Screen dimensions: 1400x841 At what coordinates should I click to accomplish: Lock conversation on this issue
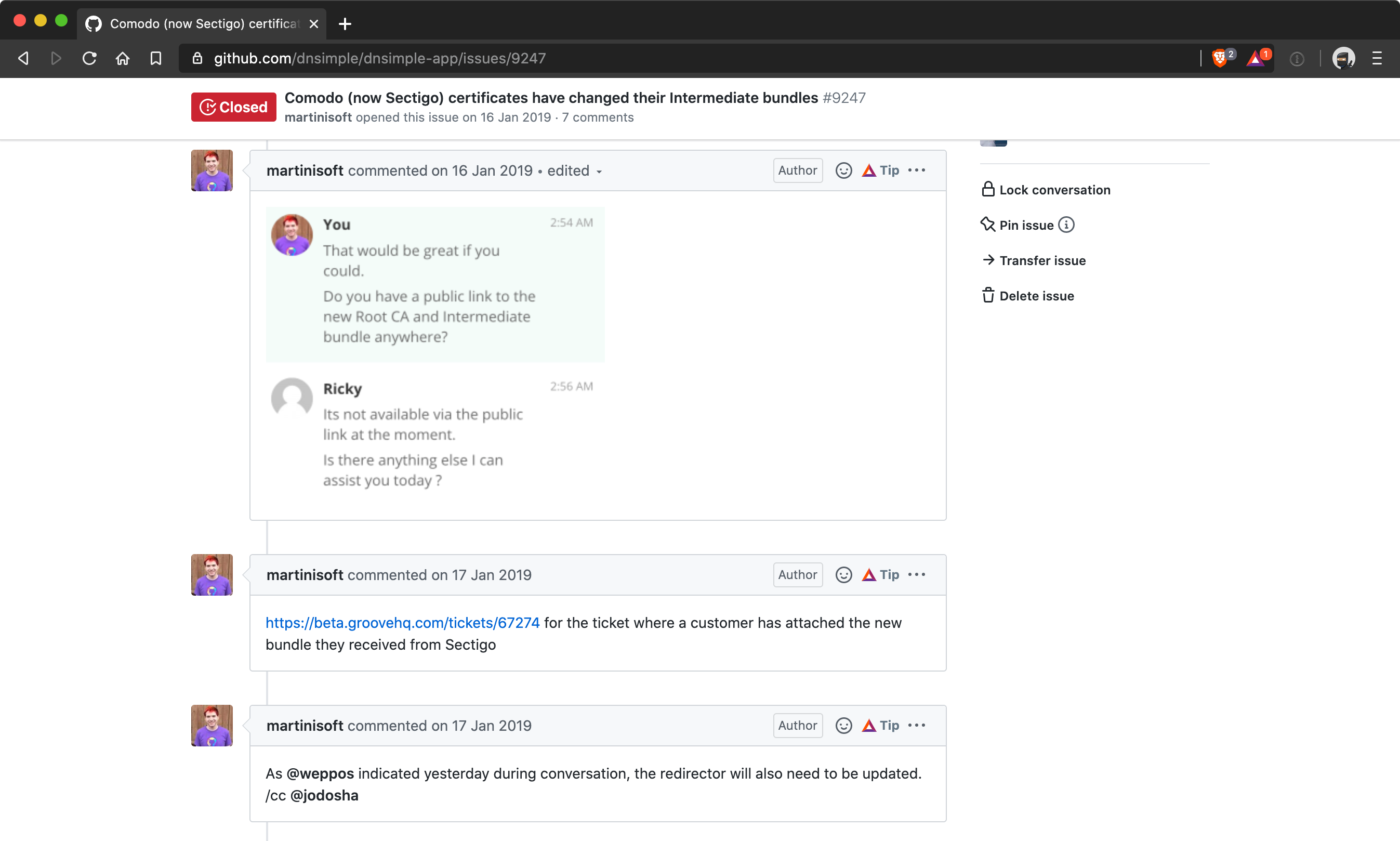[x=1046, y=190]
